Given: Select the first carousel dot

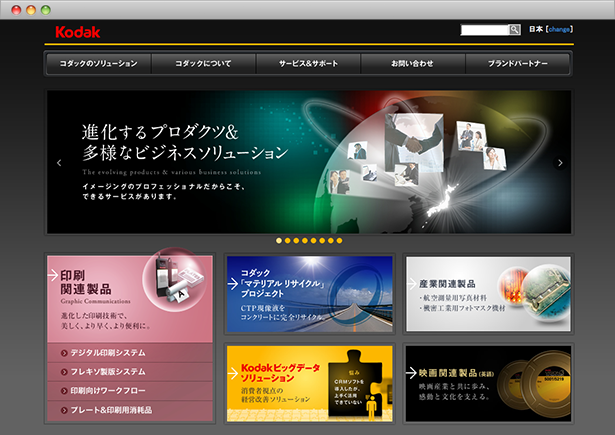Looking at the screenshot, I should click(x=279, y=240).
